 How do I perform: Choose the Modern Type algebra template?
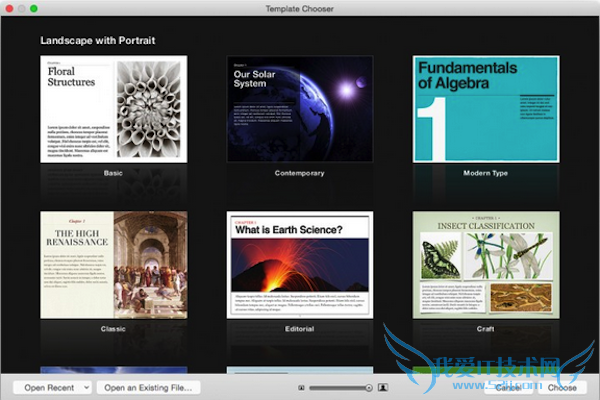point(486,108)
